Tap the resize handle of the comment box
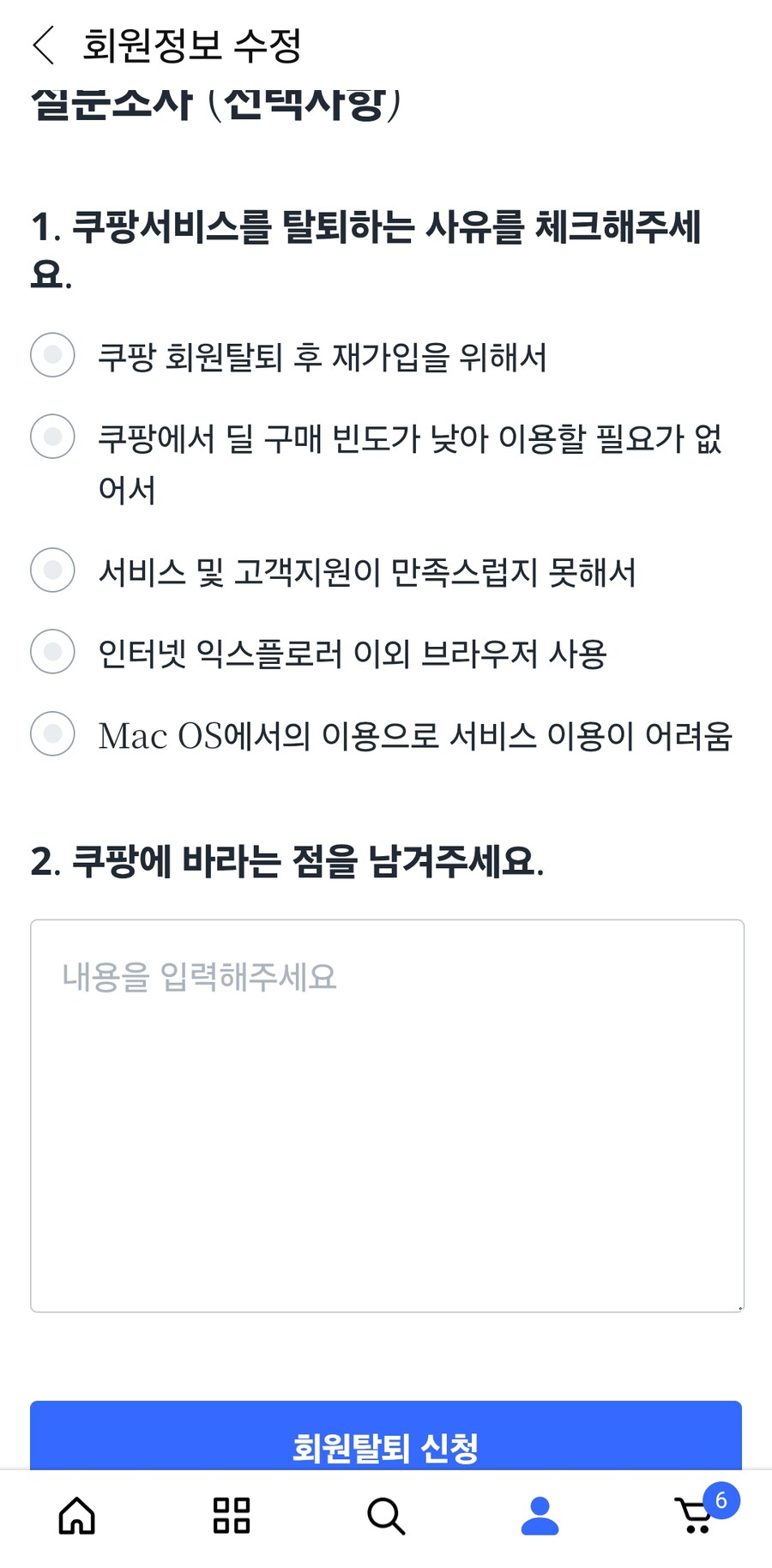This screenshot has width=772, height=1568. (x=738, y=1305)
